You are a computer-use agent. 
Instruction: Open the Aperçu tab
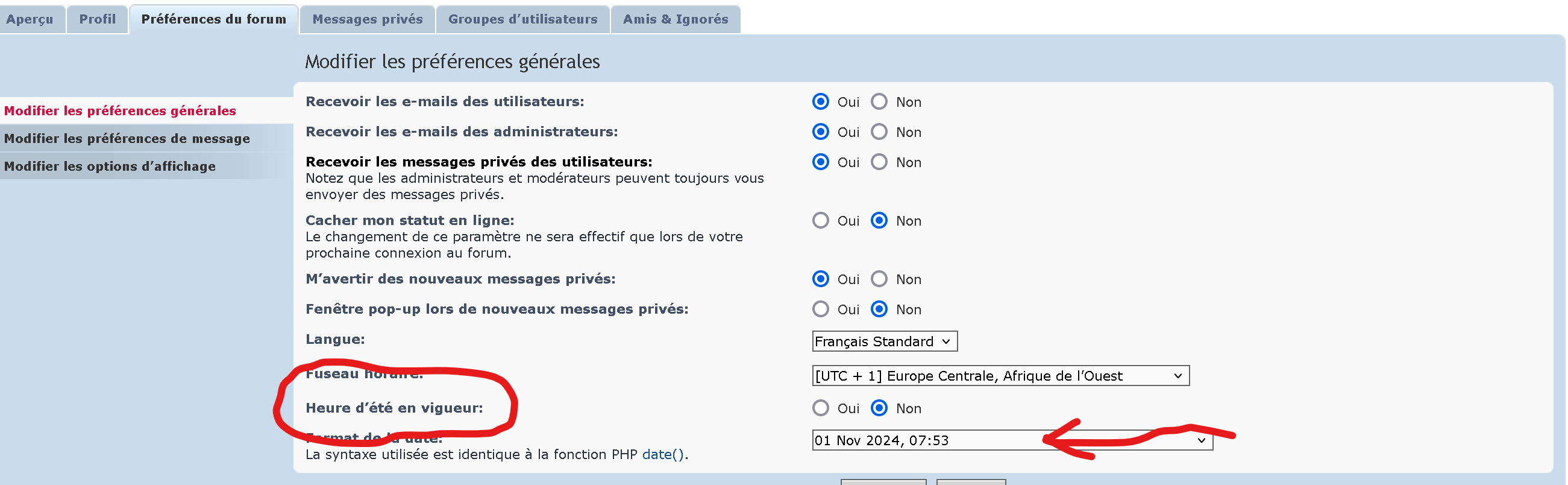point(30,19)
